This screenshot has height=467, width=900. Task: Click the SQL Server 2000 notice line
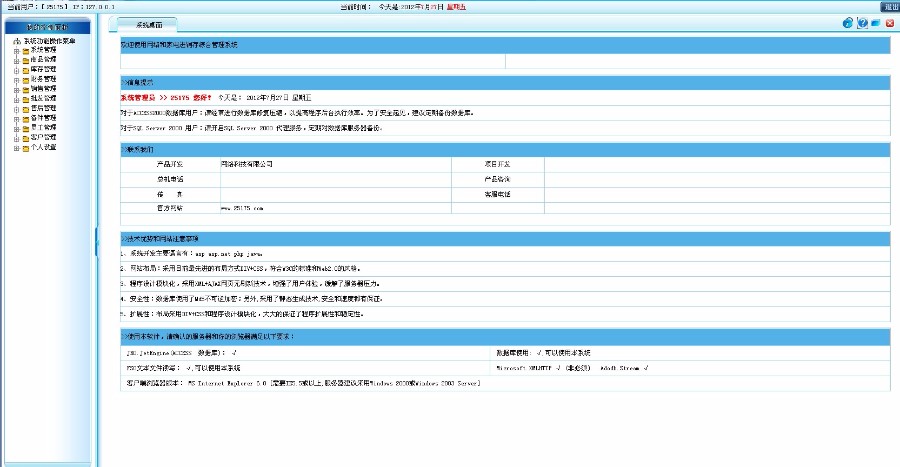(251, 128)
